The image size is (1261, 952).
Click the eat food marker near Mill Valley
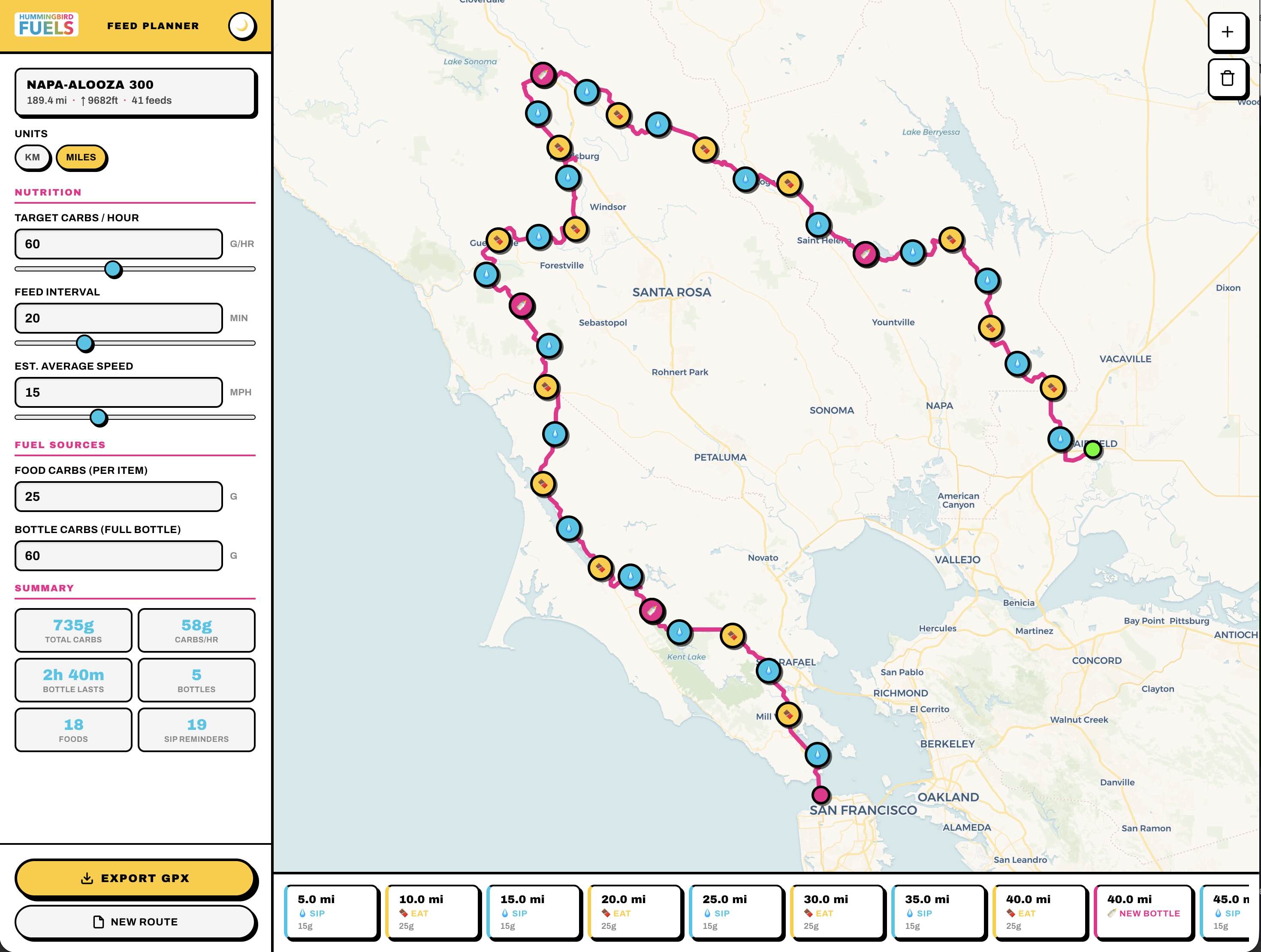pos(788,714)
